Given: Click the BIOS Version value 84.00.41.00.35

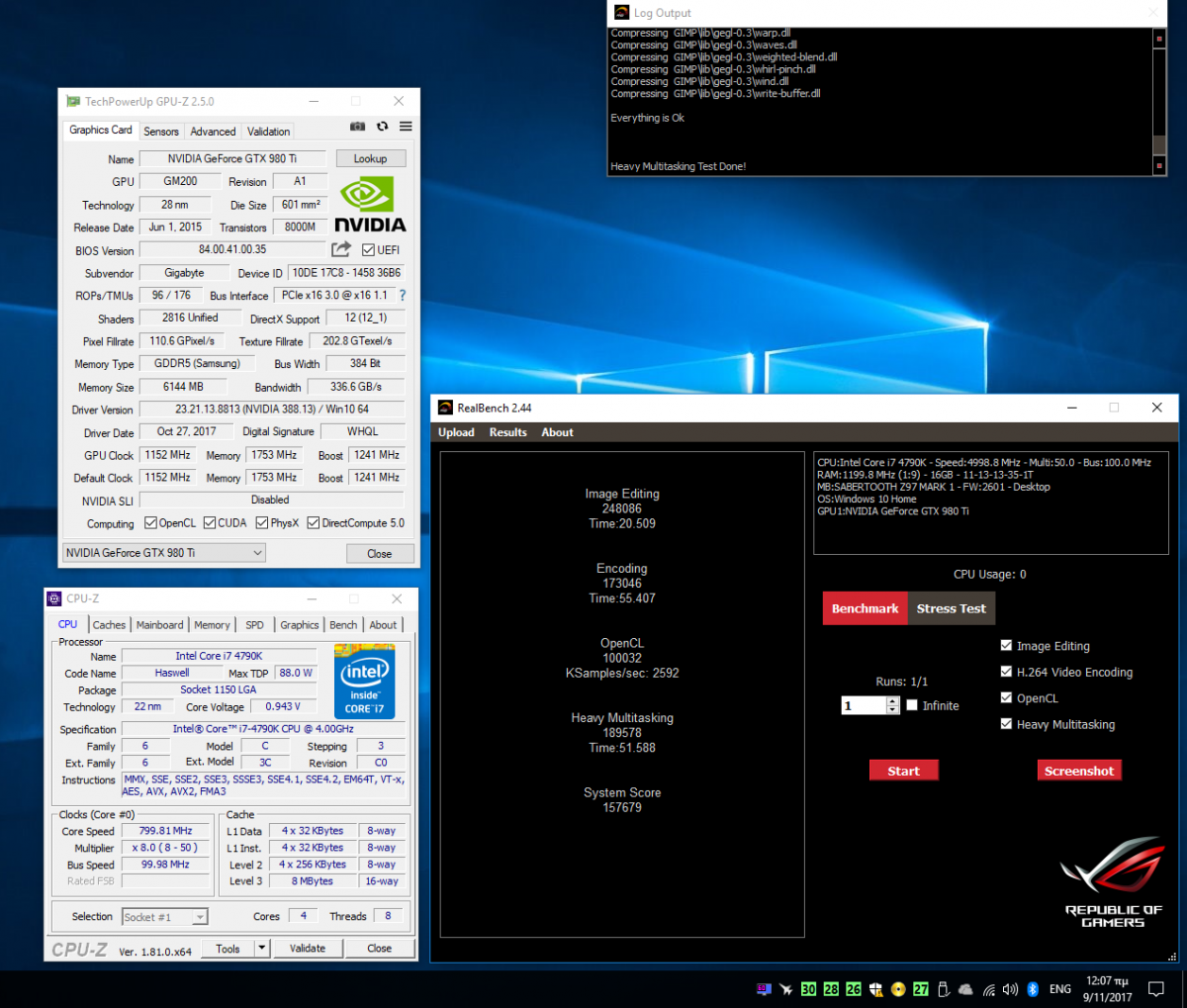Looking at the screenshot, I should (231, 249).
